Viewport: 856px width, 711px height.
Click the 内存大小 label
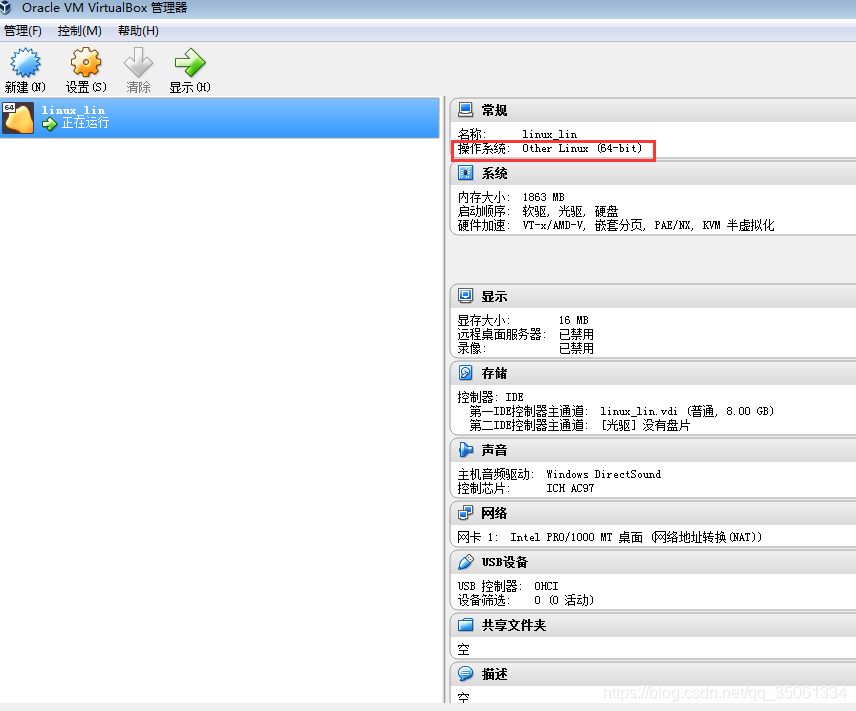pyautogui.click(x=483, y=197)
